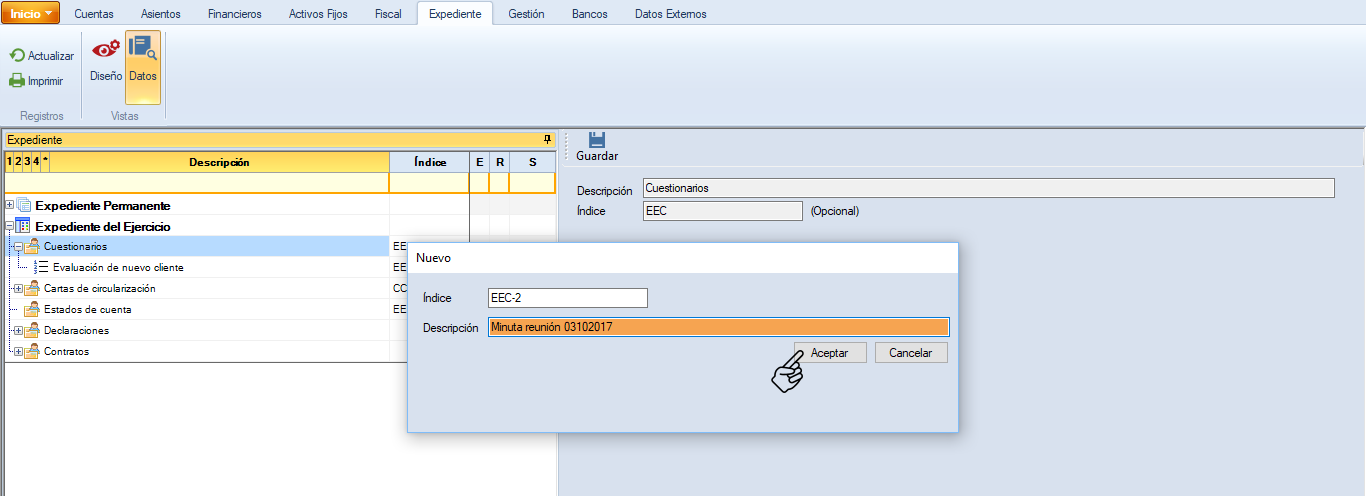Switch to the Bancos tab

589,14
